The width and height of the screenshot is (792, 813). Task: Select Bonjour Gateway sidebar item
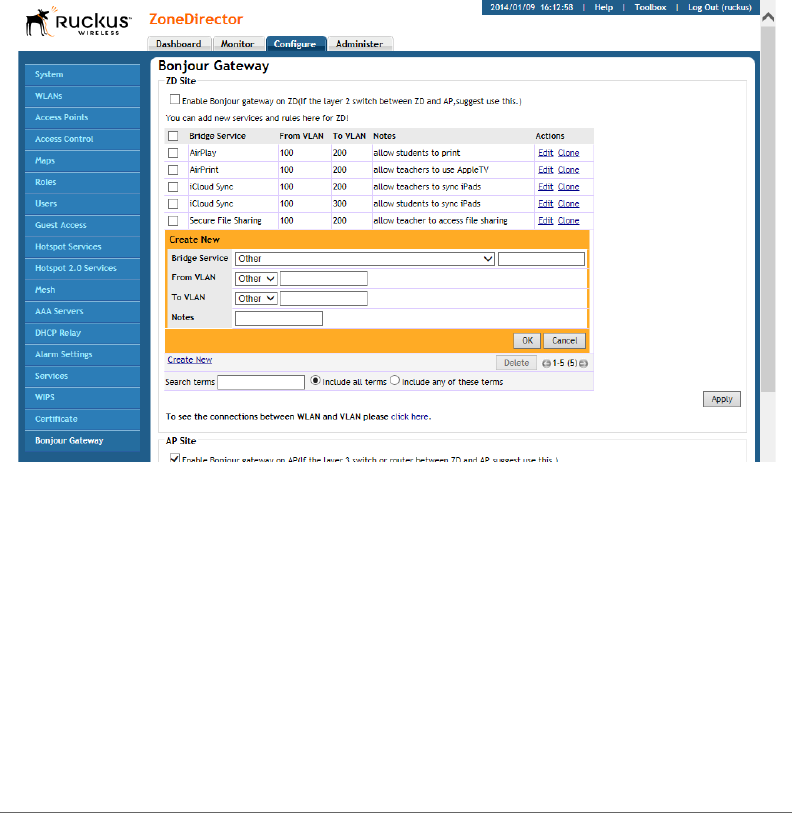(82, 441)
